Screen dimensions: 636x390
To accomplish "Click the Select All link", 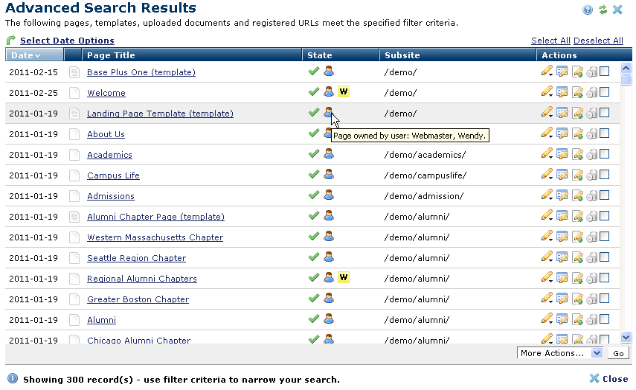I will (551, 41).
